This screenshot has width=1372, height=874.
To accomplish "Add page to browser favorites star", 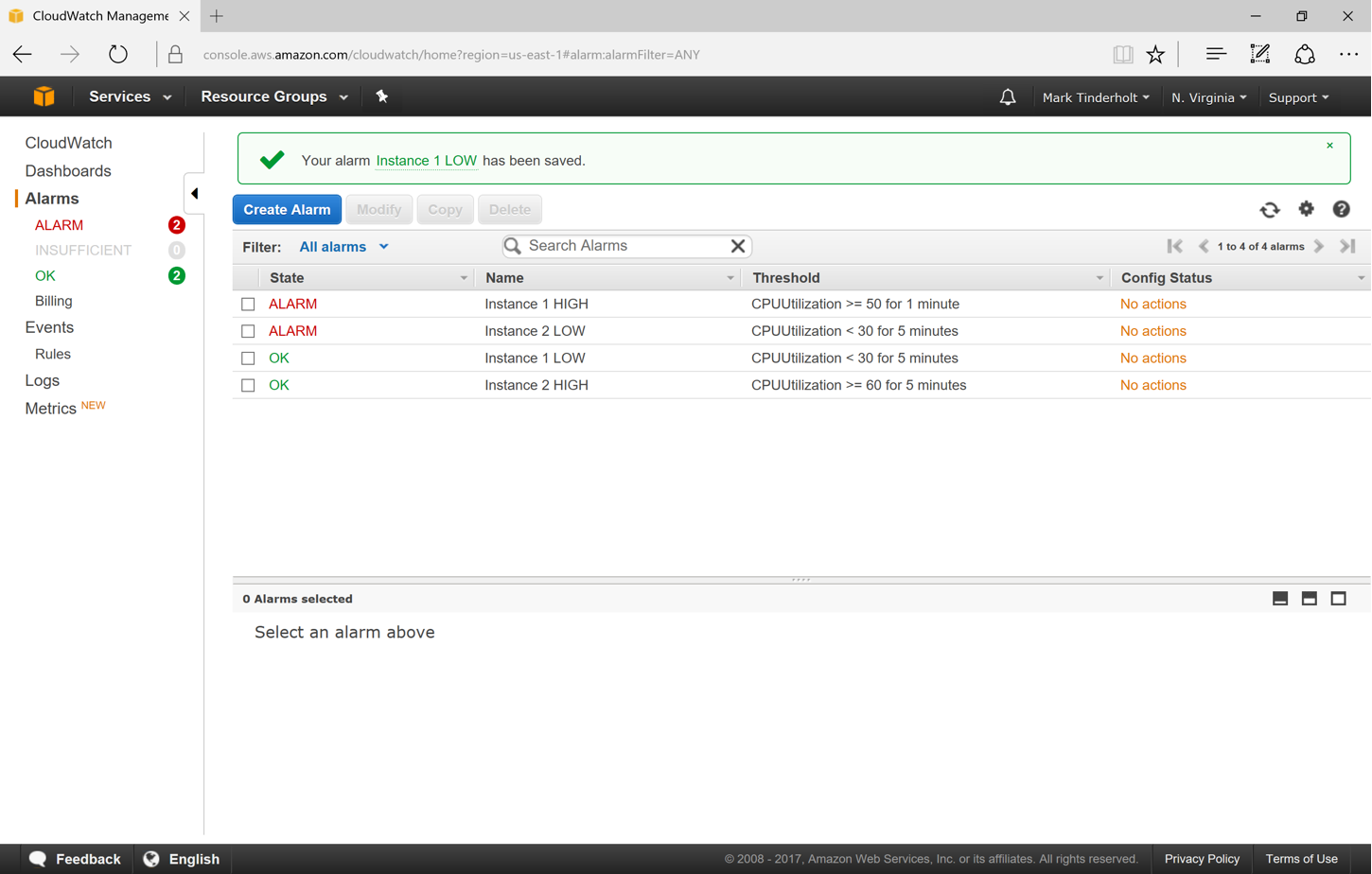I will pos(1155,54).
